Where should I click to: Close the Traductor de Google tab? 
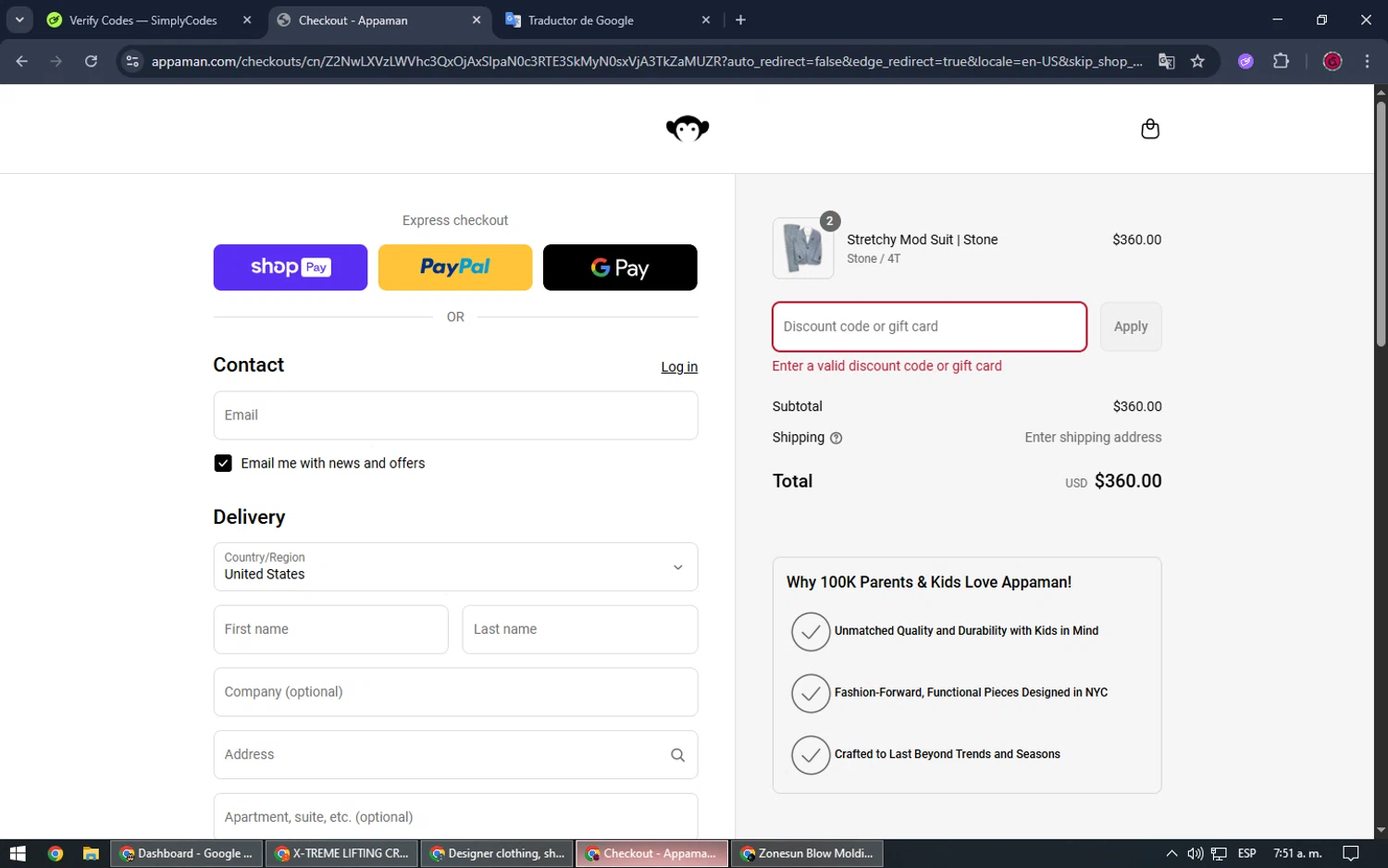[x=706, y=19]
